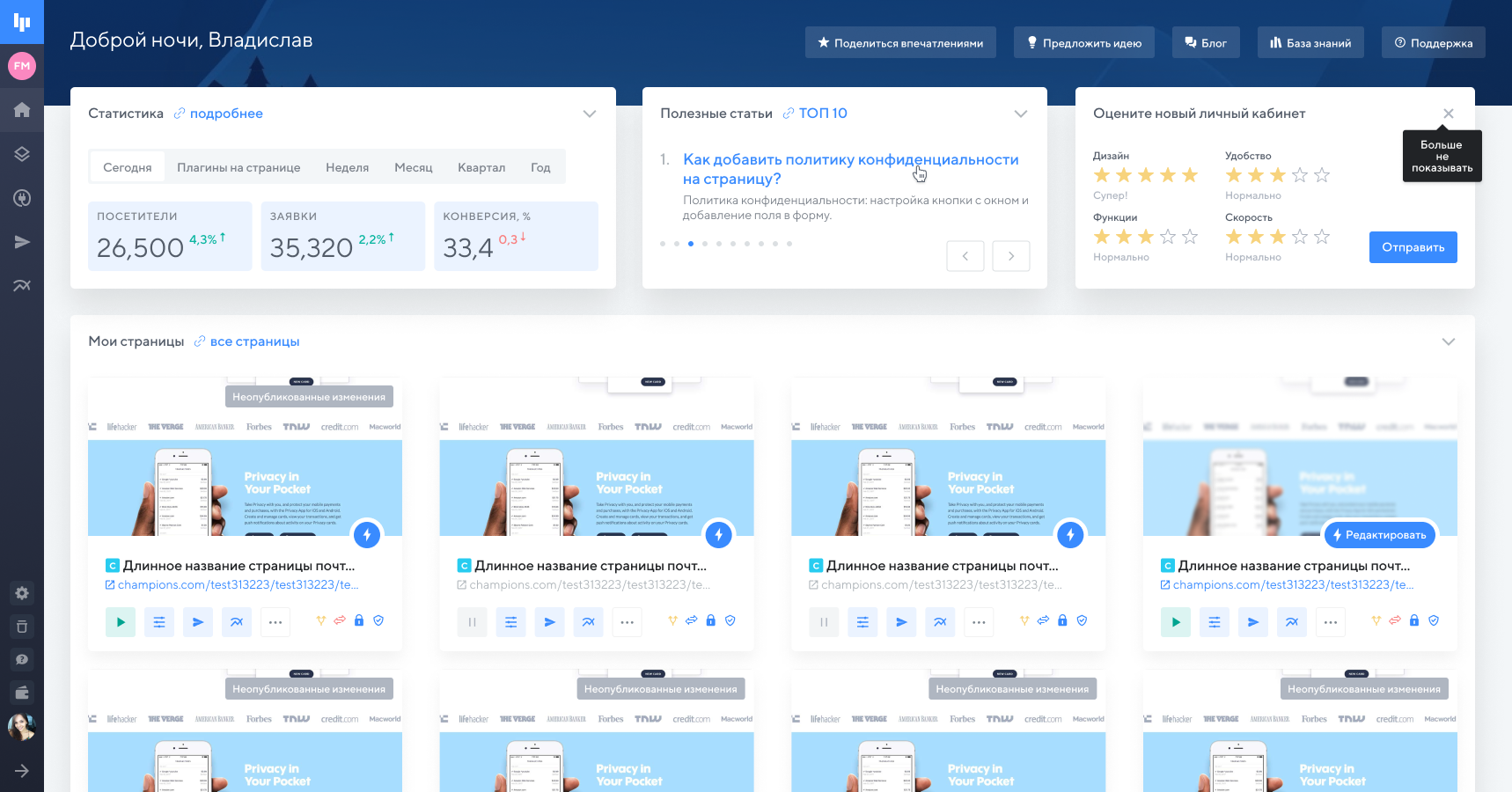Click the analytics icon on first page card
1512x792 pixels.
(237, 622)
